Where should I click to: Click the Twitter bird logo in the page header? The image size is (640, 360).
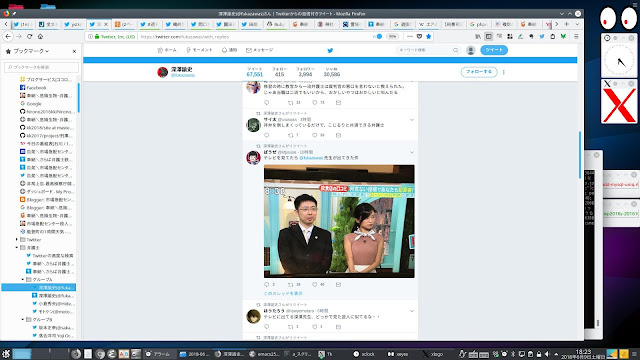330,50
